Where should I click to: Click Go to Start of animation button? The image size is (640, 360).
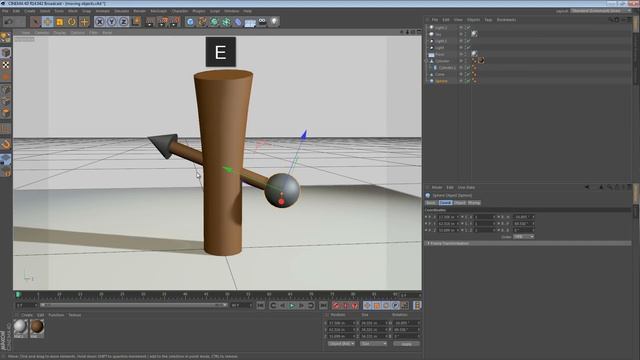[x=260, y=305]
